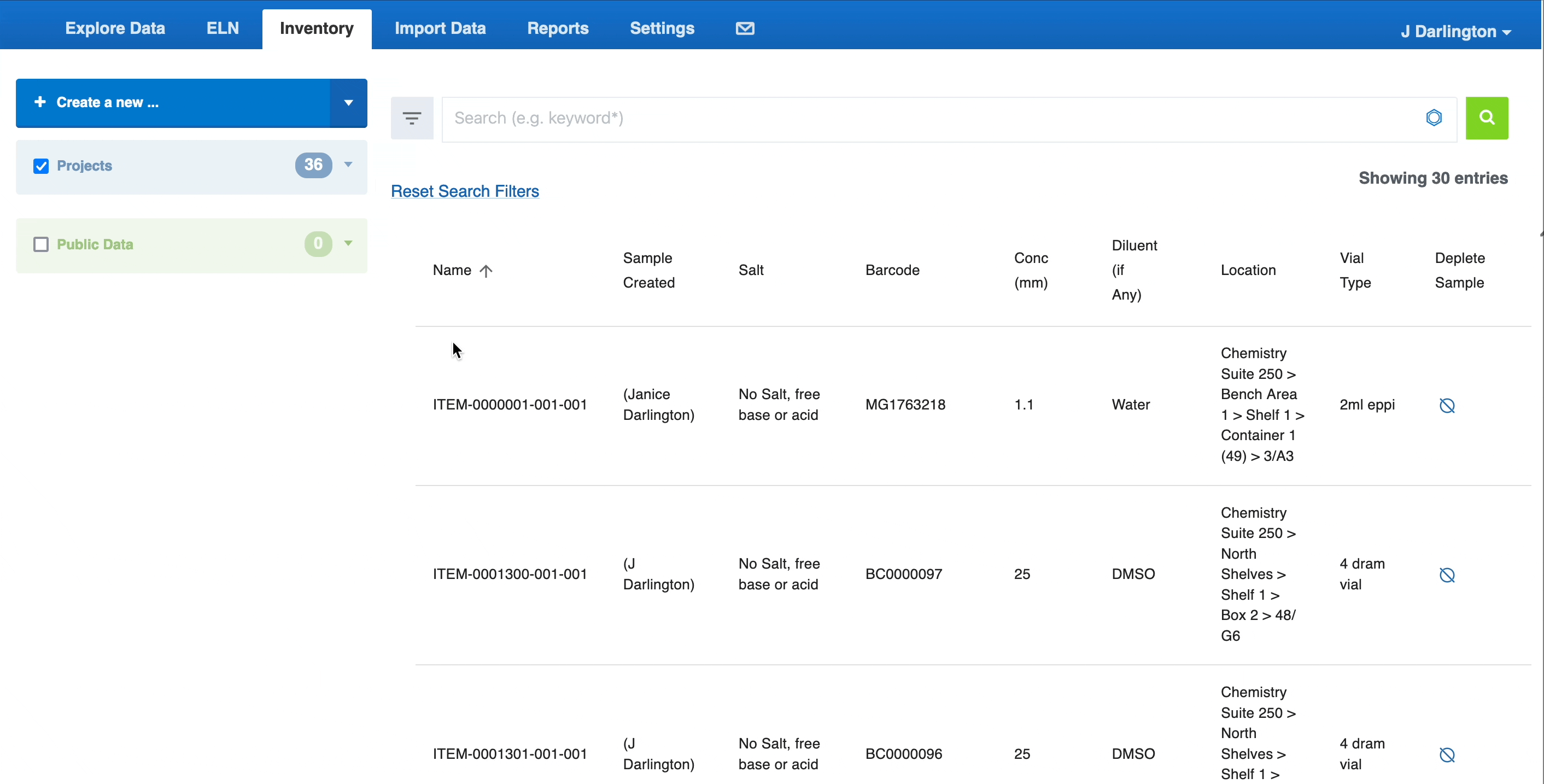This screenshot has height=784, width=1544.
Task: Sort by the Vial Type column header
Action: pyautogui.click(x=1355, y=270)
